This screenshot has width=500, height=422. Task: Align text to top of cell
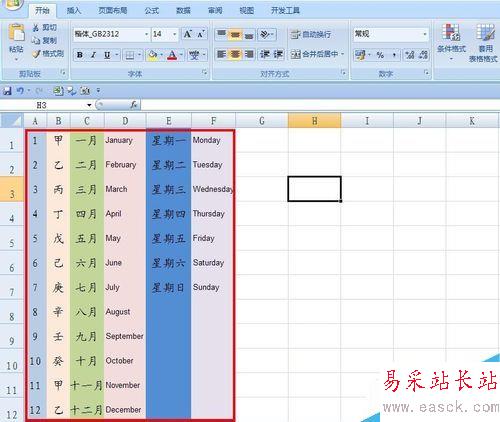(x=221, y=34)
